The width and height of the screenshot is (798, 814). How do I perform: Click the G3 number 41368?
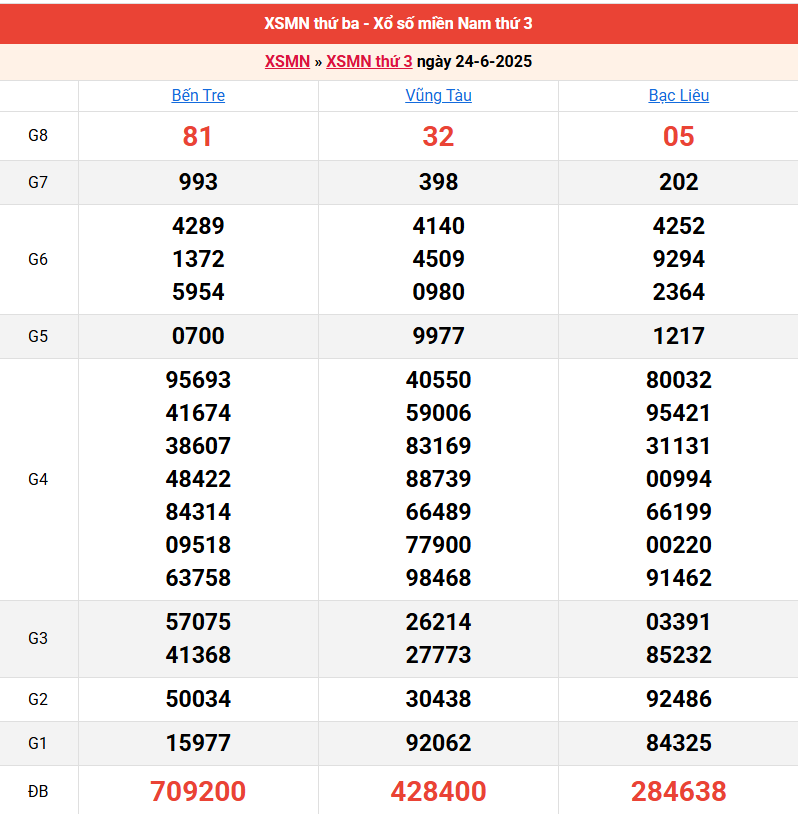click(x=198, y=655)
